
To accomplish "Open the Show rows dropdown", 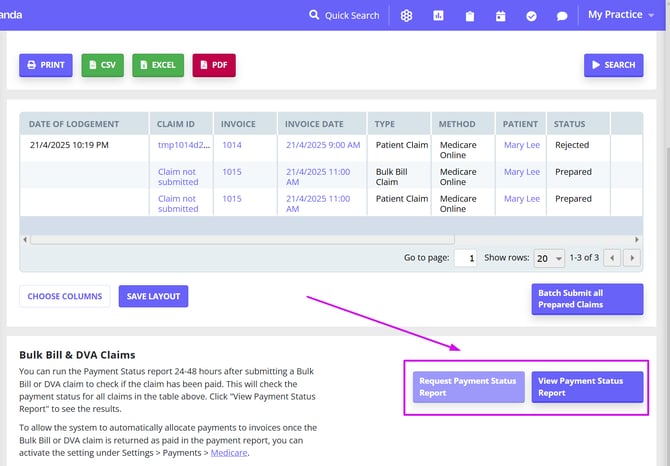I will (549, 258).
